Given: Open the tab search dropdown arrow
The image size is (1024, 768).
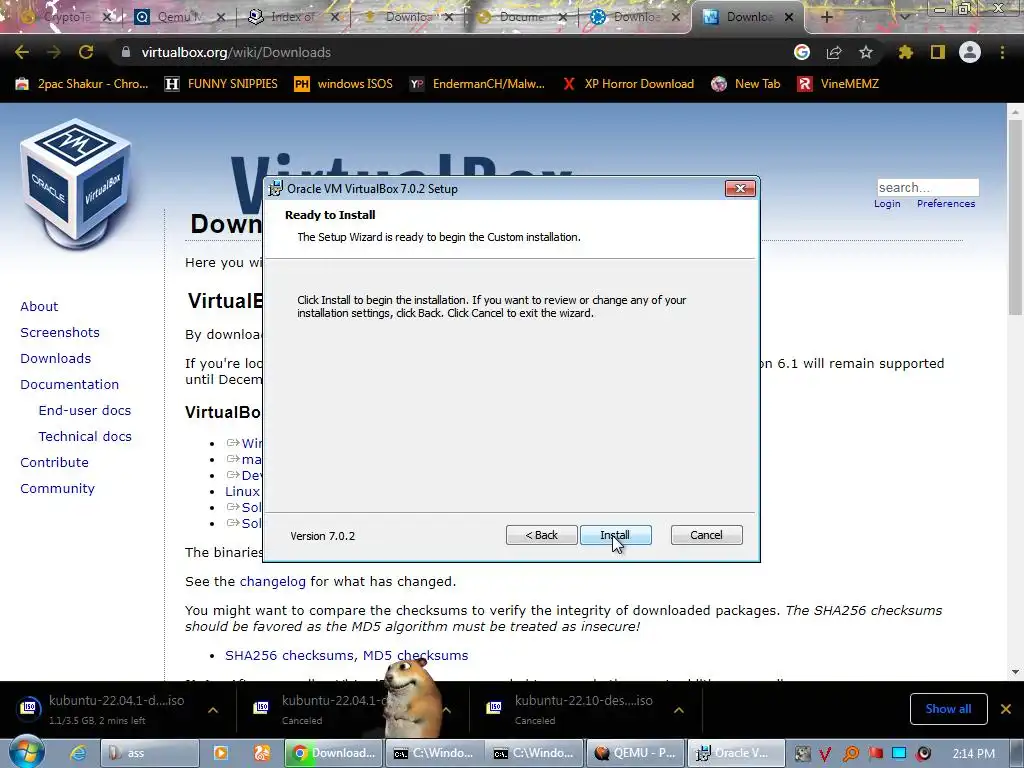Looking at the screenshot, I should (904, 17).
